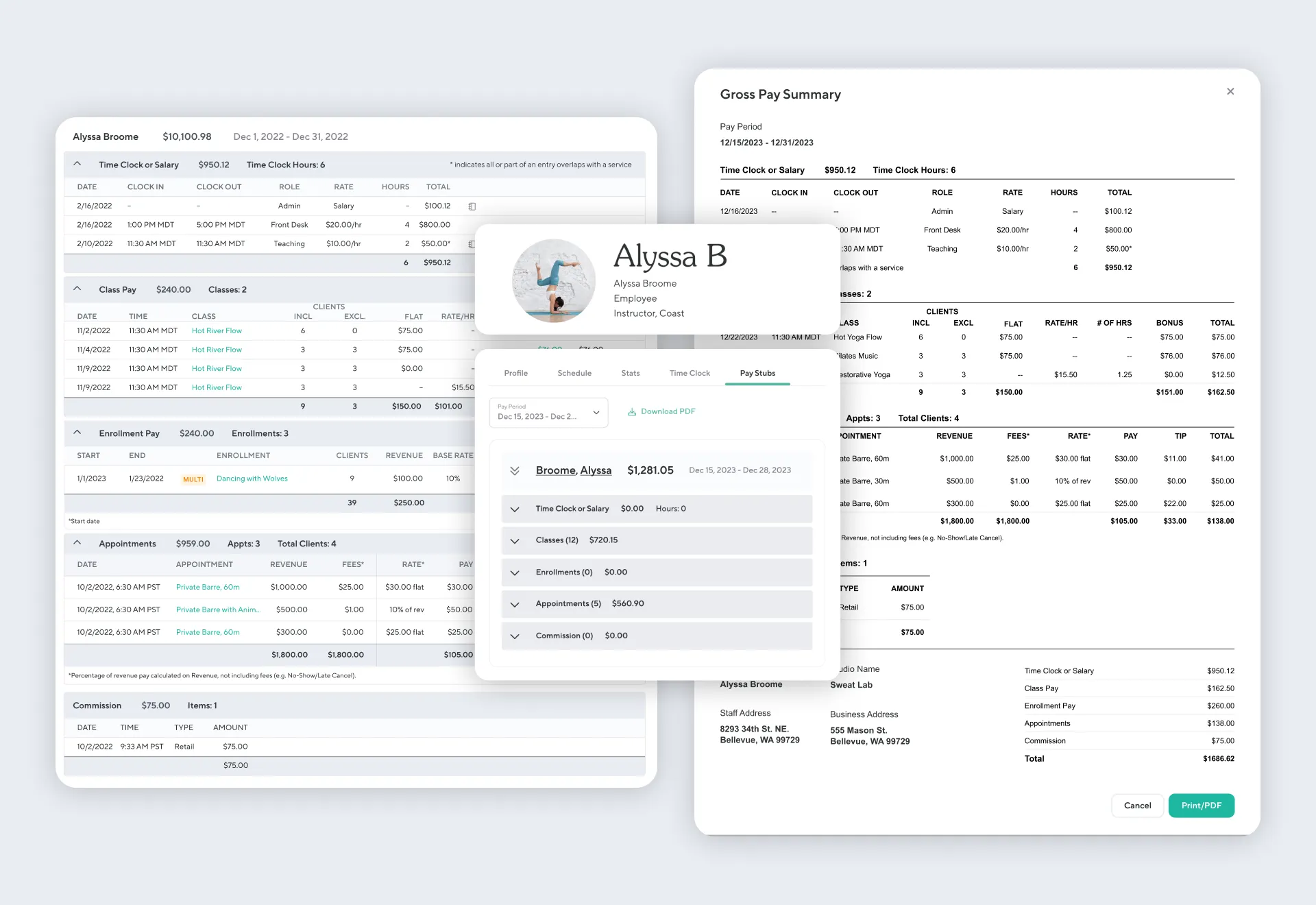Switch to the Schedule tab
This screenshot has width=1316, height=905.
pyautogui.click(x=574, y=373)
